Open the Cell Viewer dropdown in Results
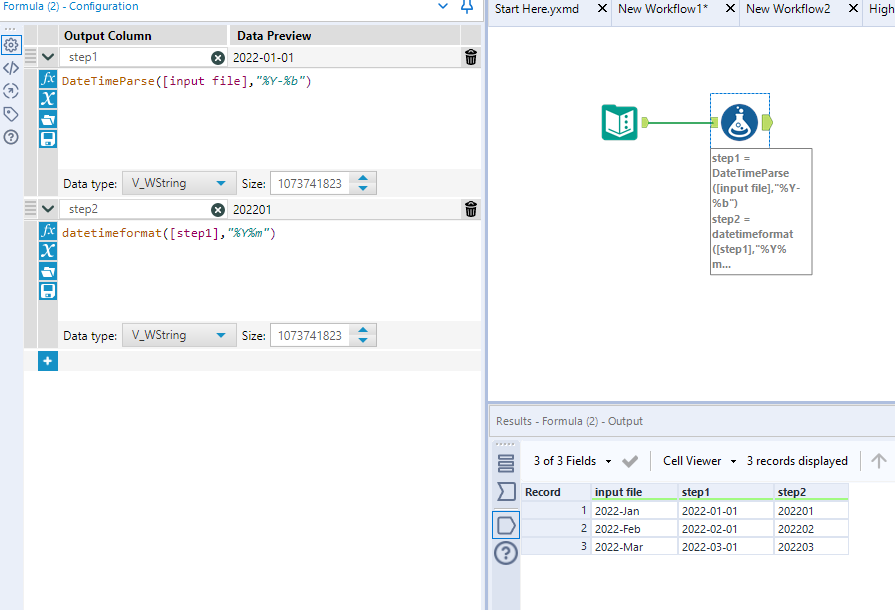This screenshot has height=610, width=895. [698, 461]
